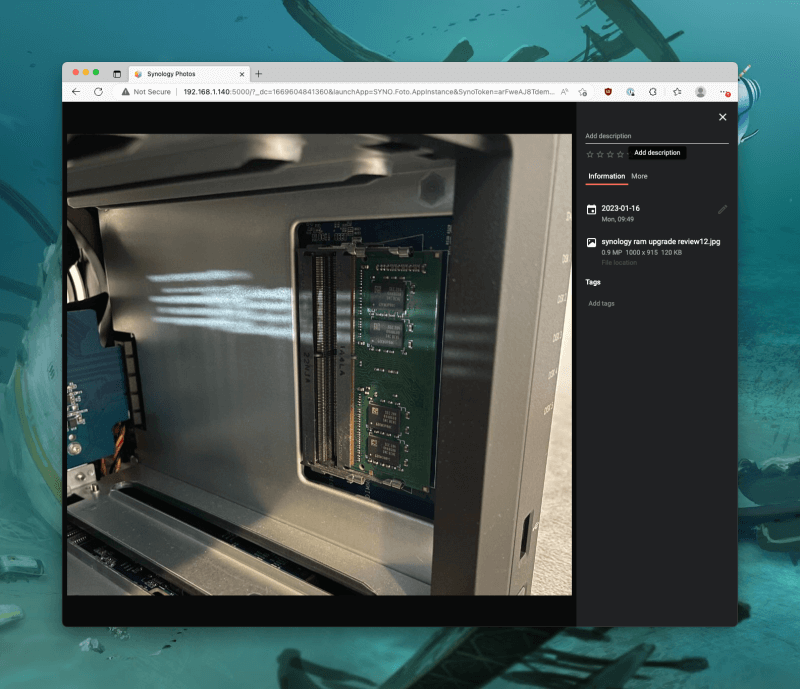Click the Brave Shields icon in the toolbar
The image size is (800, 689).
[x=608, y=92]
